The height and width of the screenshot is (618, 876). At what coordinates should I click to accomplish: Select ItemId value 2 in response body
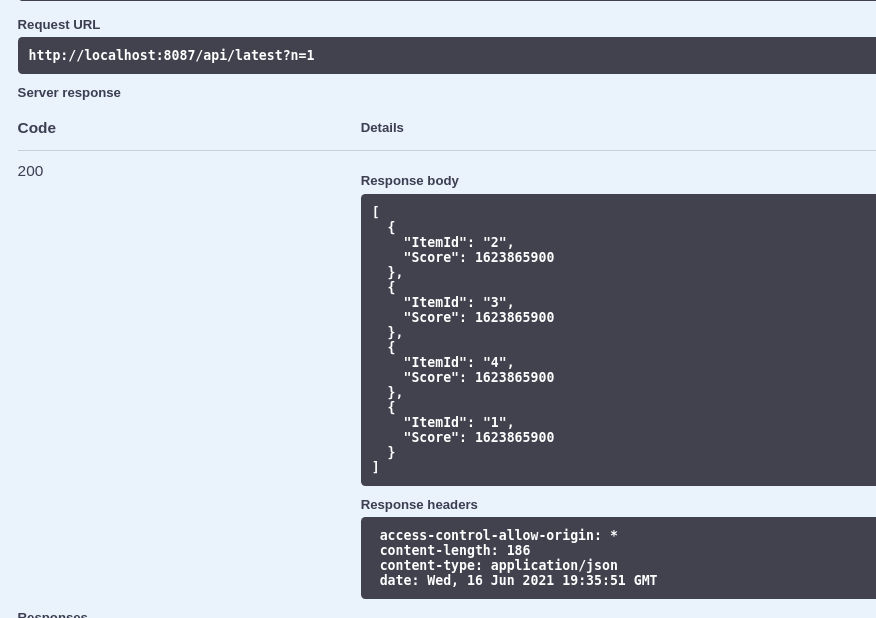click(x=494, y=242)
